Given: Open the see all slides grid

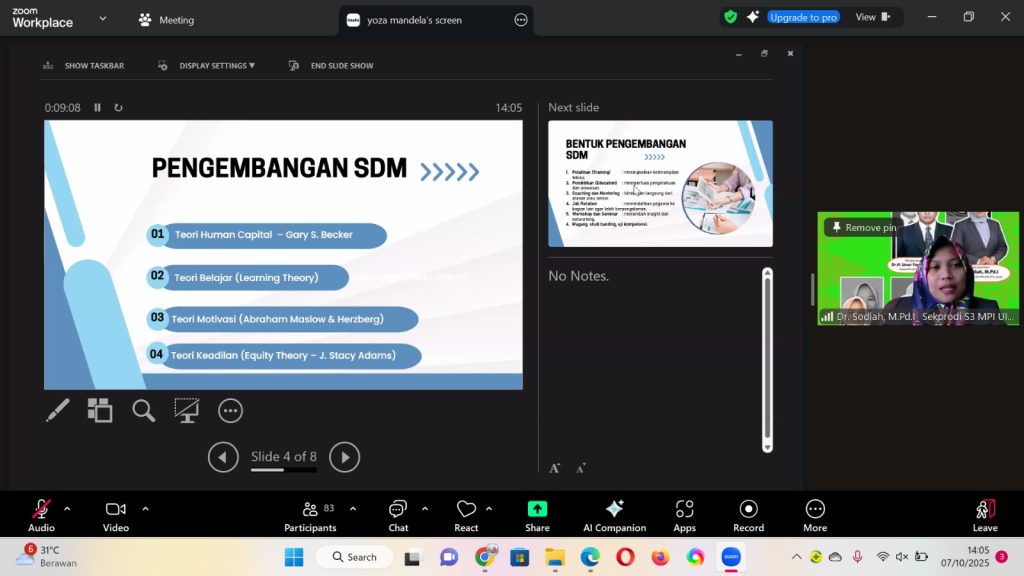Looking at the screenshot, I should 100,410.
